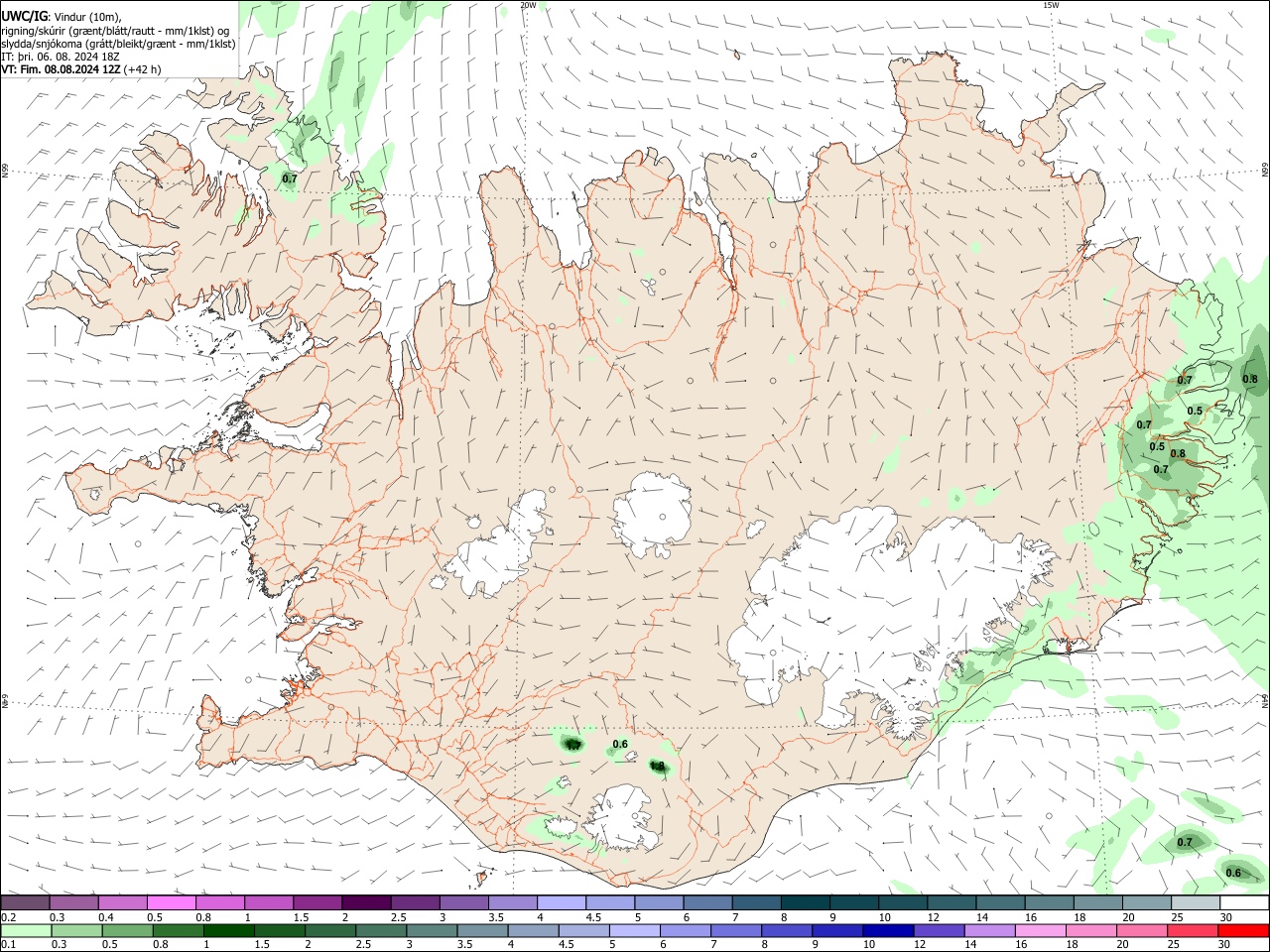This screenshot has height=952, width=1270.
Task: Click the '0.2' label on the upper legend
Action: click(8, 917)
